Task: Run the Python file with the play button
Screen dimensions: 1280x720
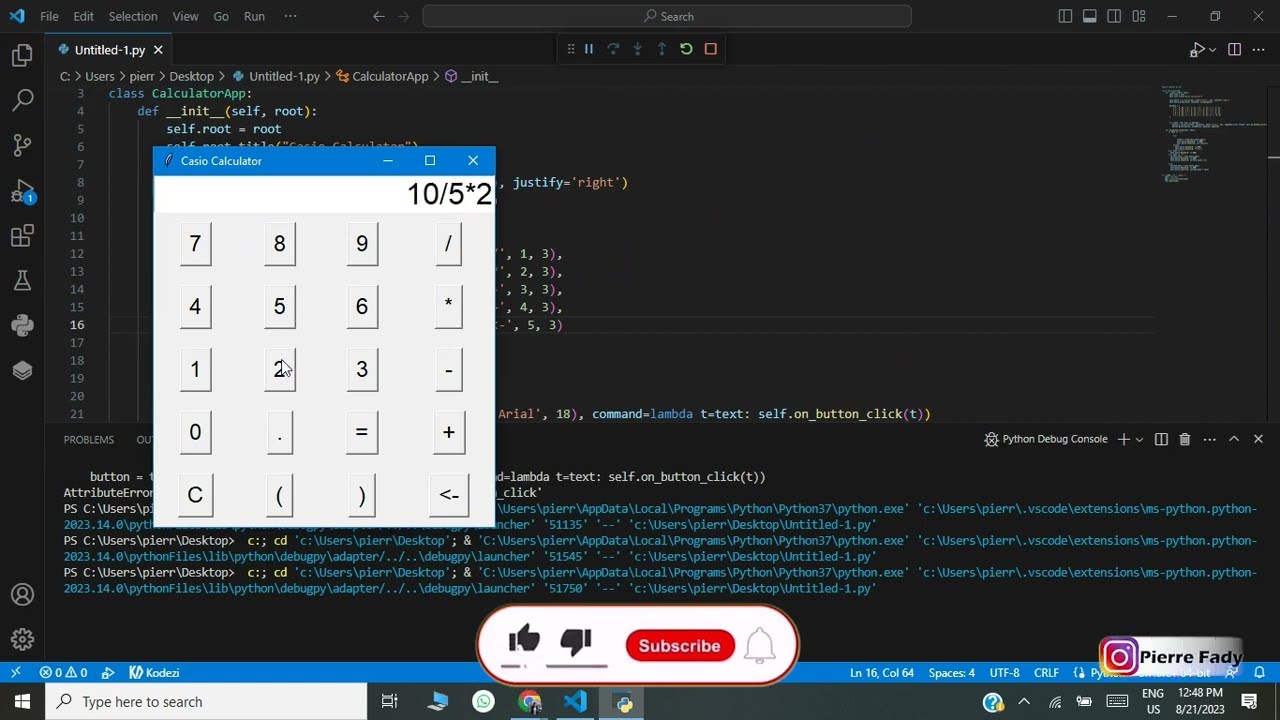Action: click(x=1196, y=50)
